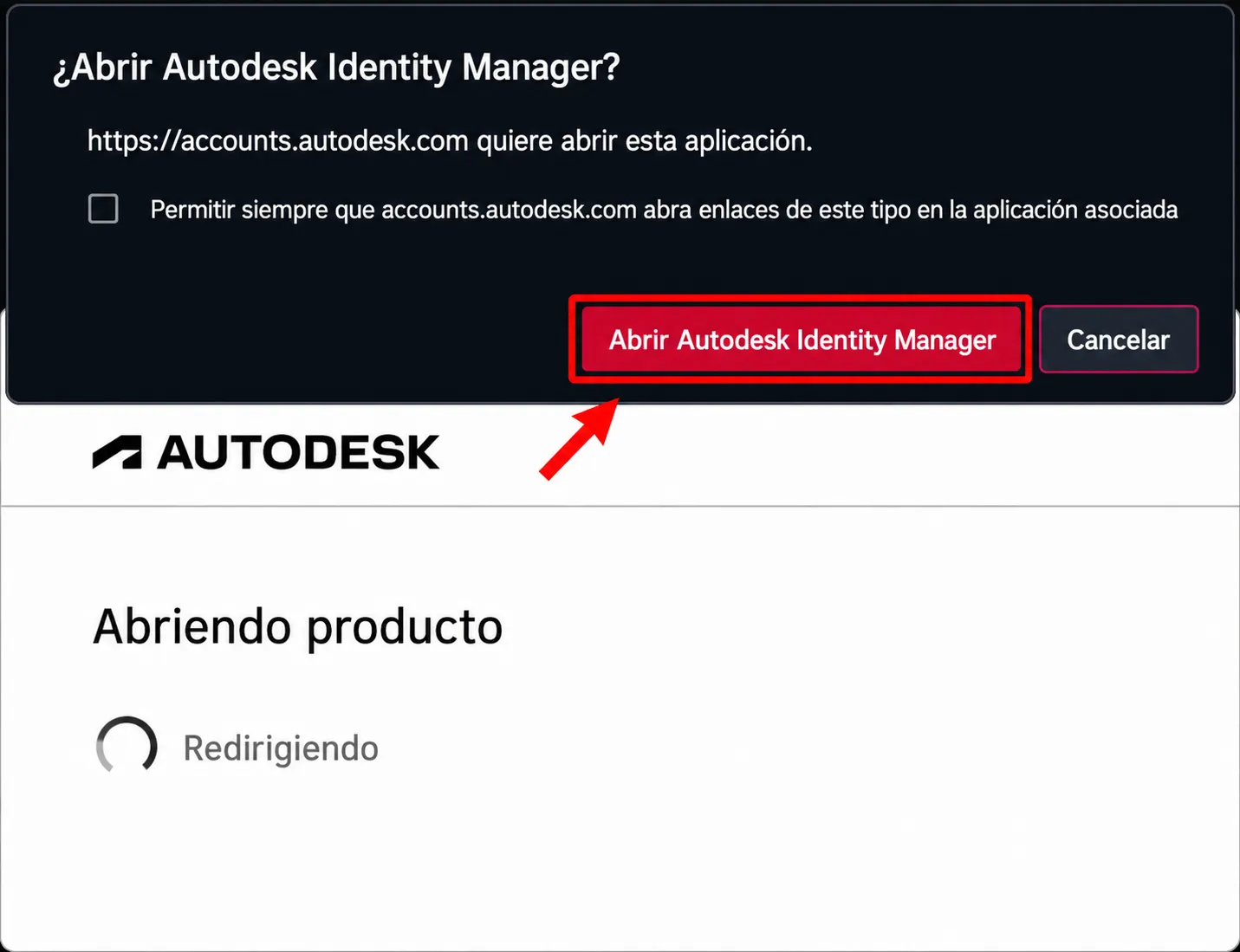
Task: Click the Abrir Autodesk Identity Manager button
Action: point(801,339)
